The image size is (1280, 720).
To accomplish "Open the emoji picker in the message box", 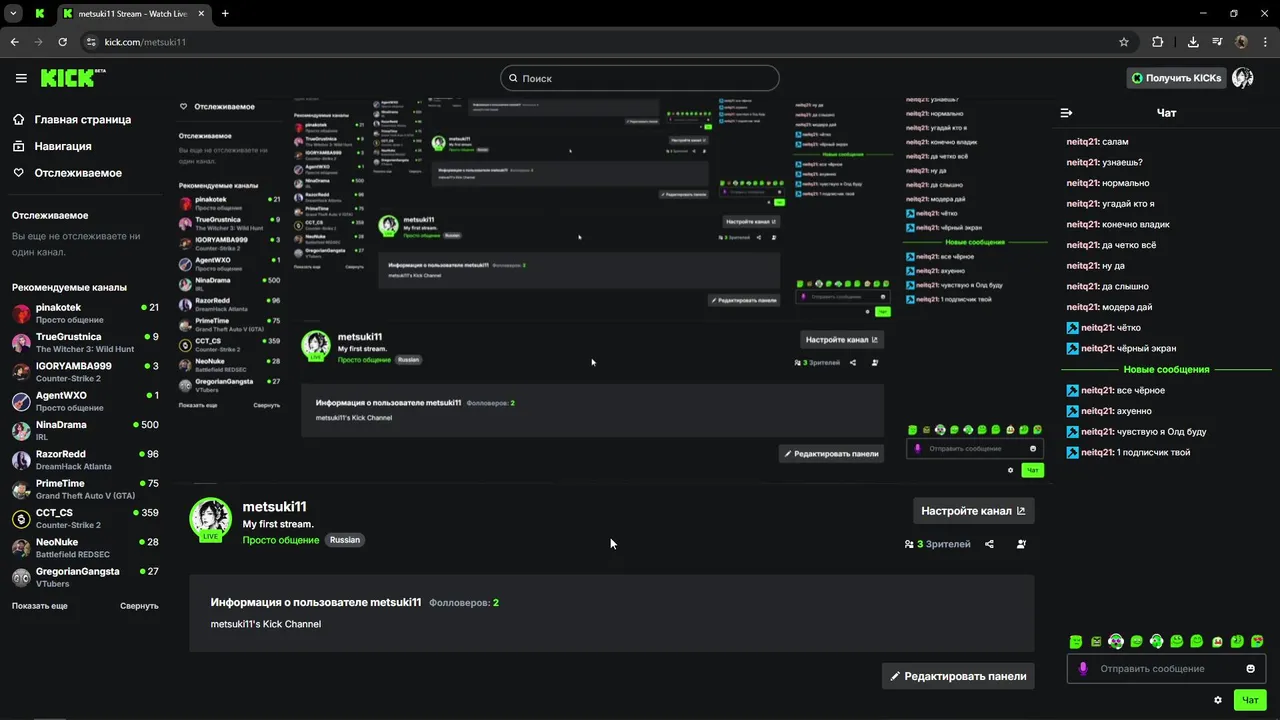I will coord(1250,669).
